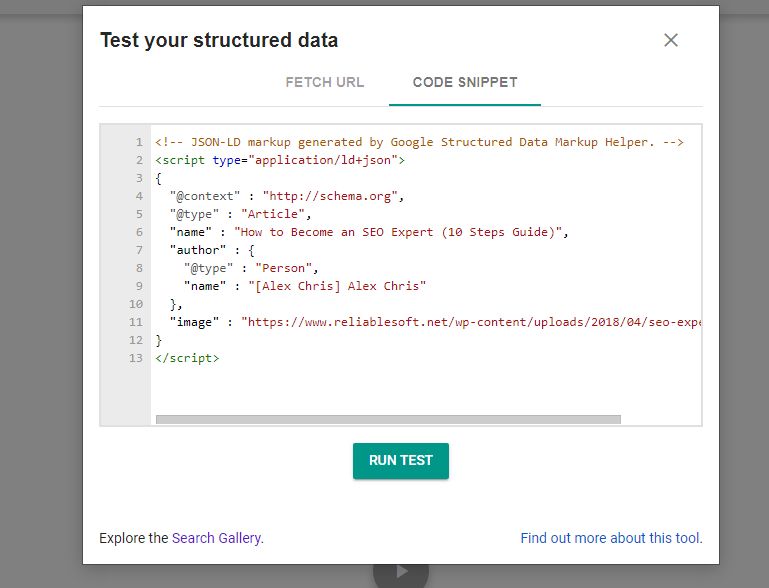Click the play icon below the dialog

pyautogui.click(x=401, y=572)
